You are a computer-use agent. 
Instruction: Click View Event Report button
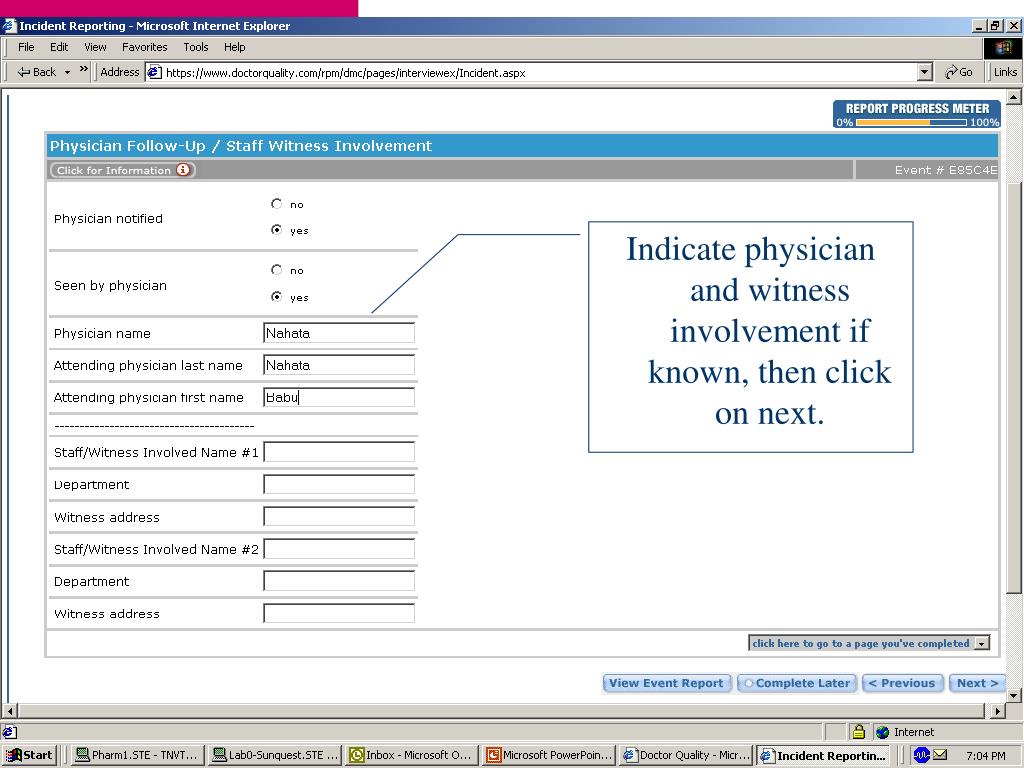click(666, 683)
